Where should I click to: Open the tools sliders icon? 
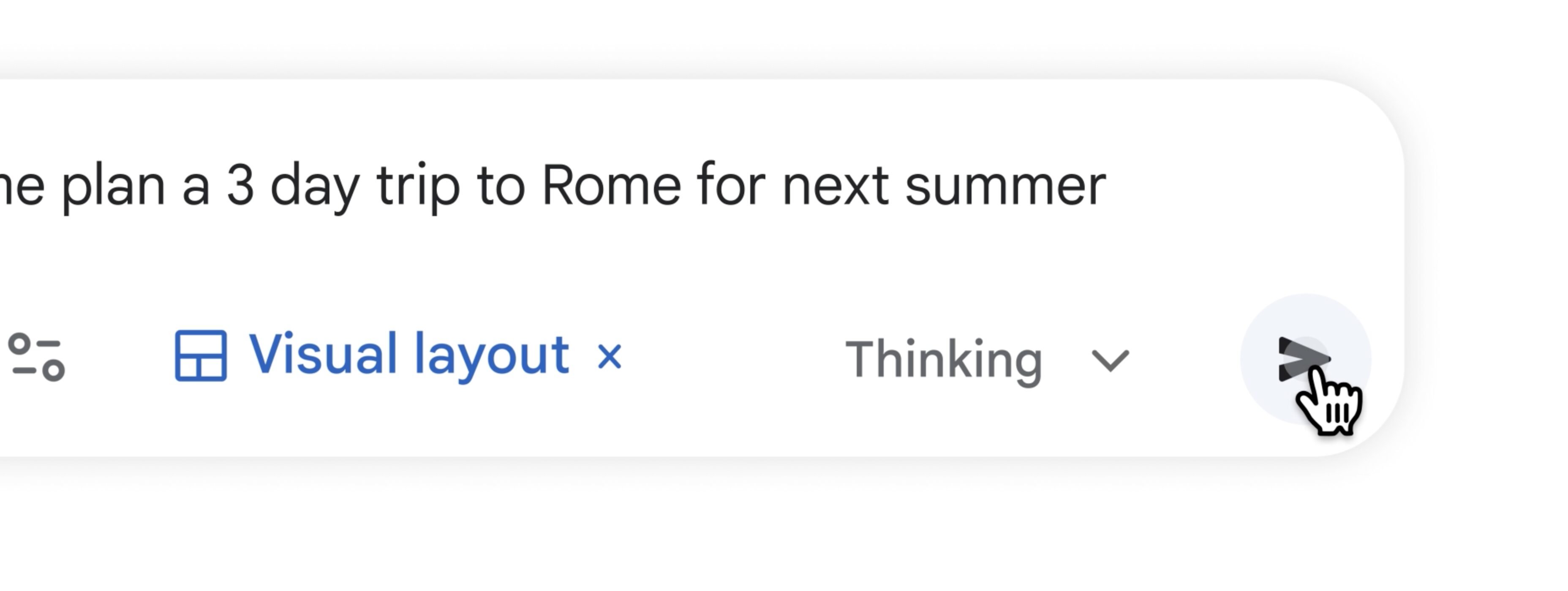tap(36, 357)
